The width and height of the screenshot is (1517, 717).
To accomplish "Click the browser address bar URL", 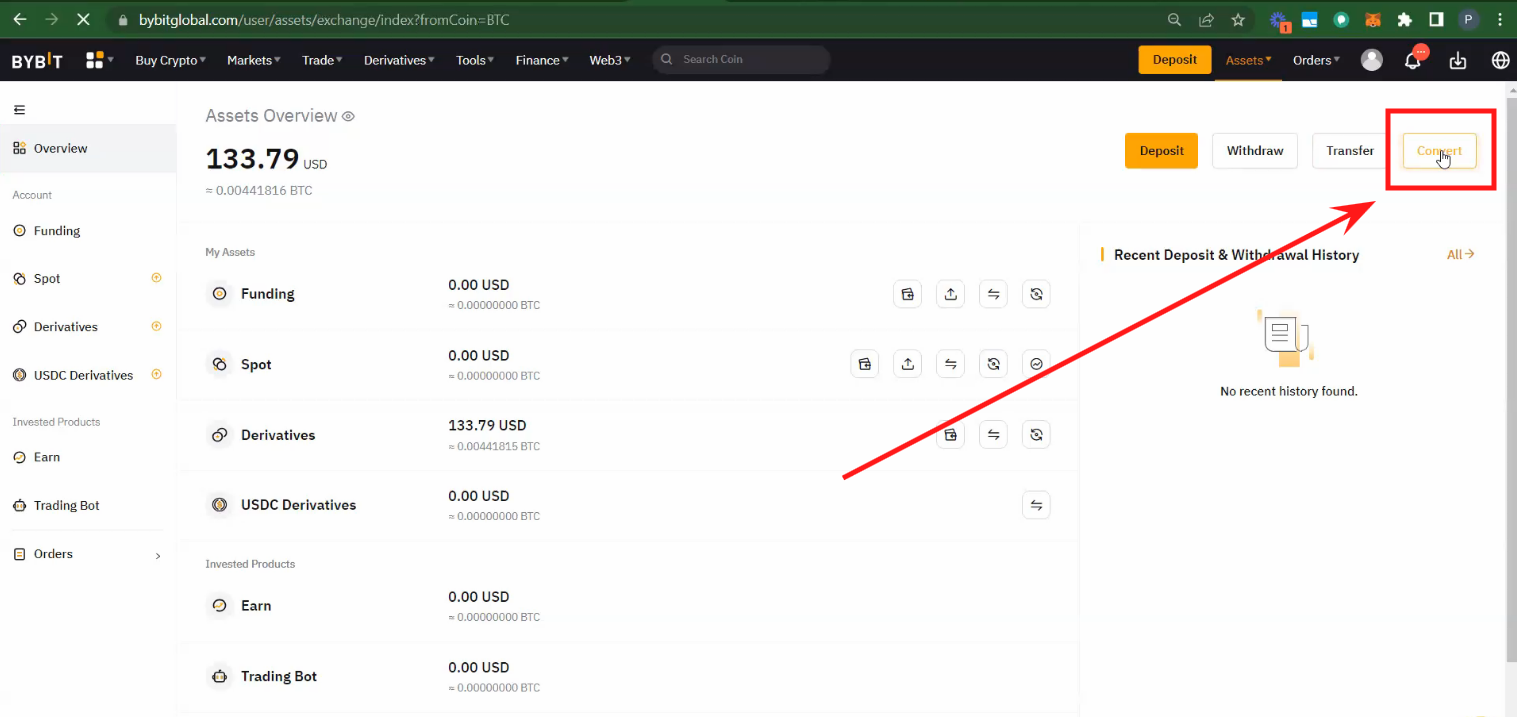I will pos(324,20).
